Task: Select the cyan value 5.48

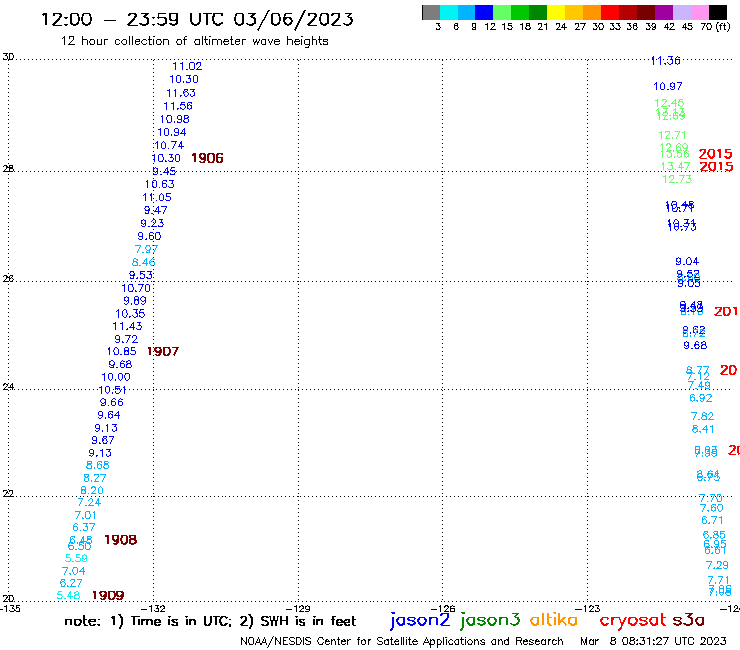Action: [x=68, y=596]
